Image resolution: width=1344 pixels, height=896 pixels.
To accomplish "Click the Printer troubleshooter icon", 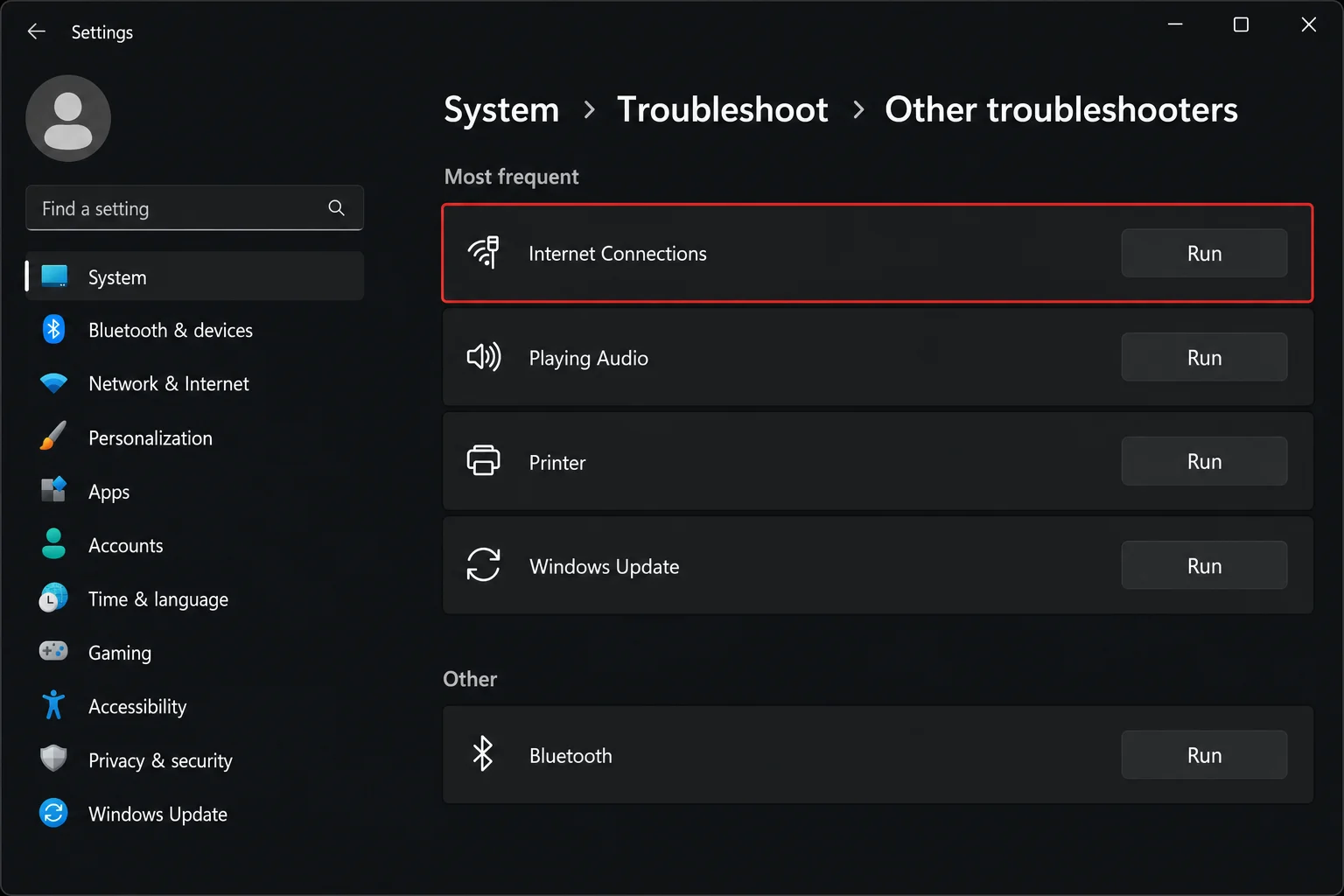I will pyautogui.click(x=483, y=460).
